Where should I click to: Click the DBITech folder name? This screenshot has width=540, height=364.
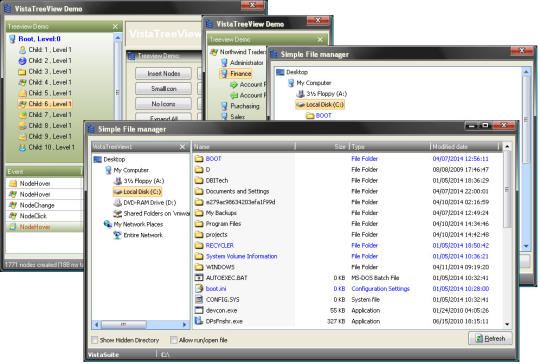[217, 180]
